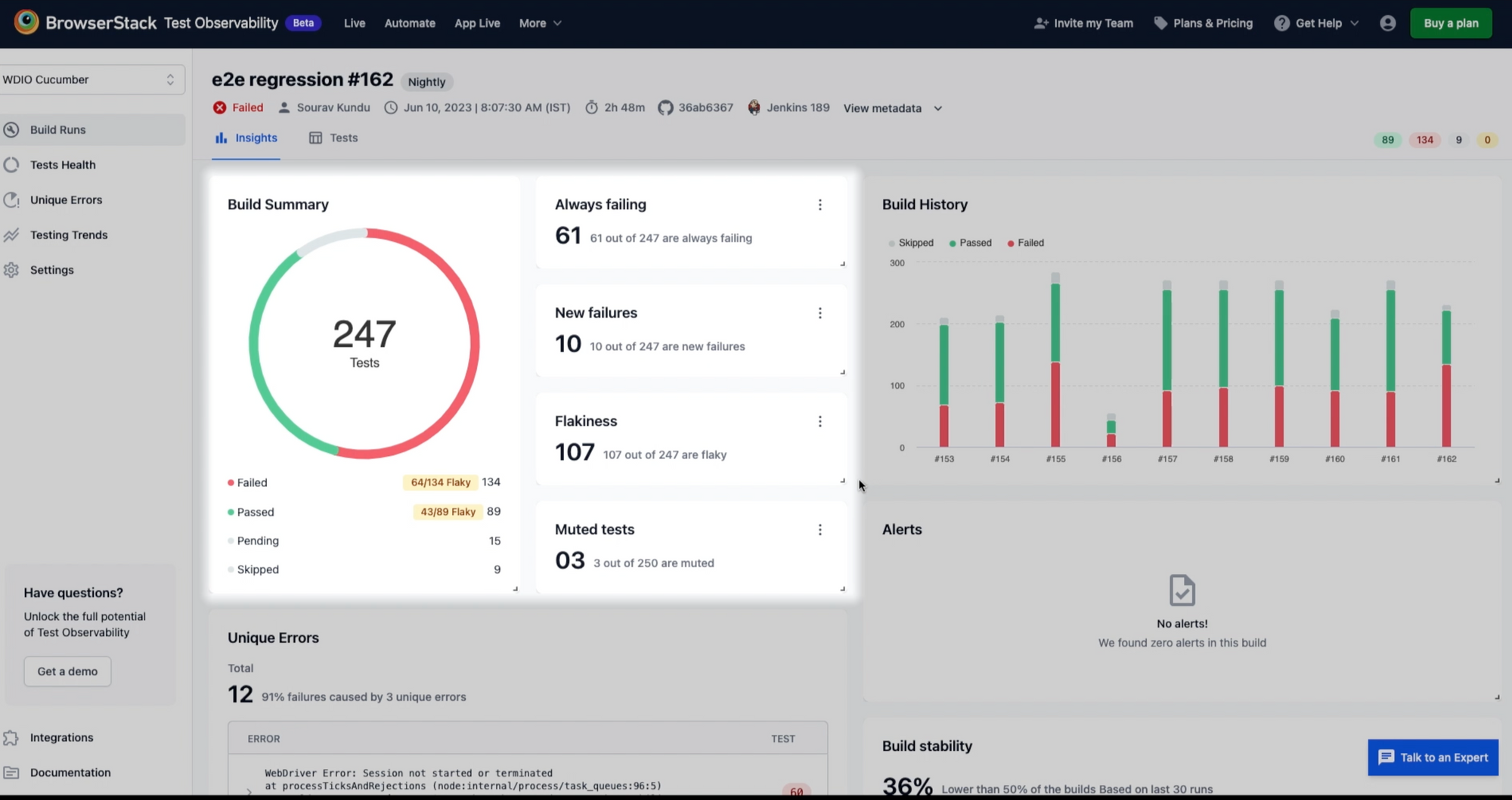Open Automate in top navigation

click(x=410, y=23)
